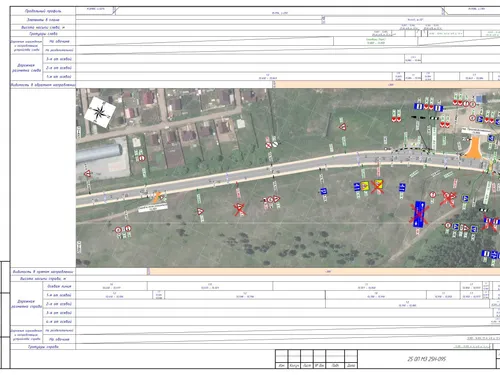This screenshot has height=375, width=500.
Task: Click the compass rose north arrow
Action: [x=99, y=112]
